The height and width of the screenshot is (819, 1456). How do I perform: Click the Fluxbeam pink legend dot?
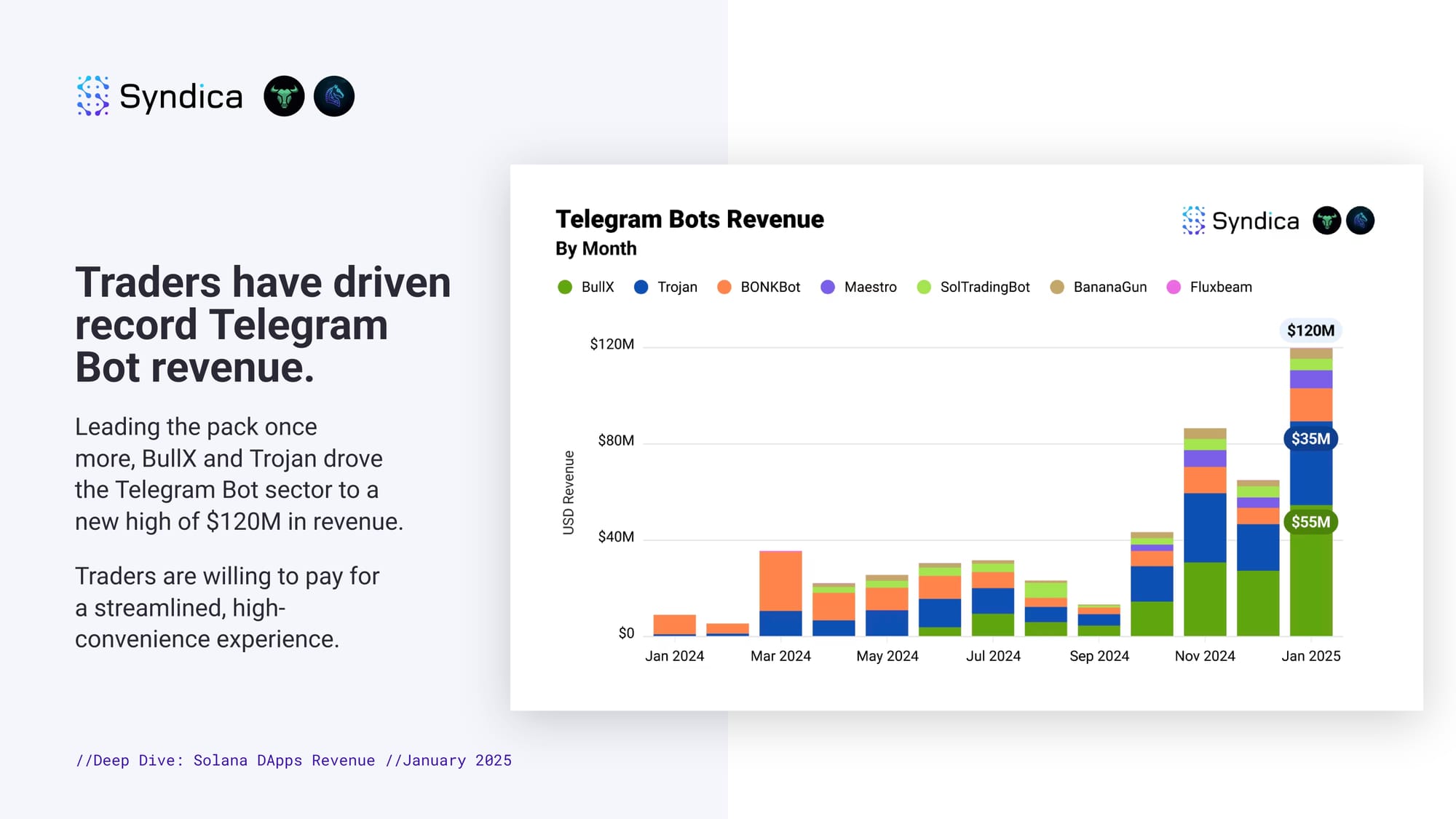pyautogui.click(x=1174, y=287)
